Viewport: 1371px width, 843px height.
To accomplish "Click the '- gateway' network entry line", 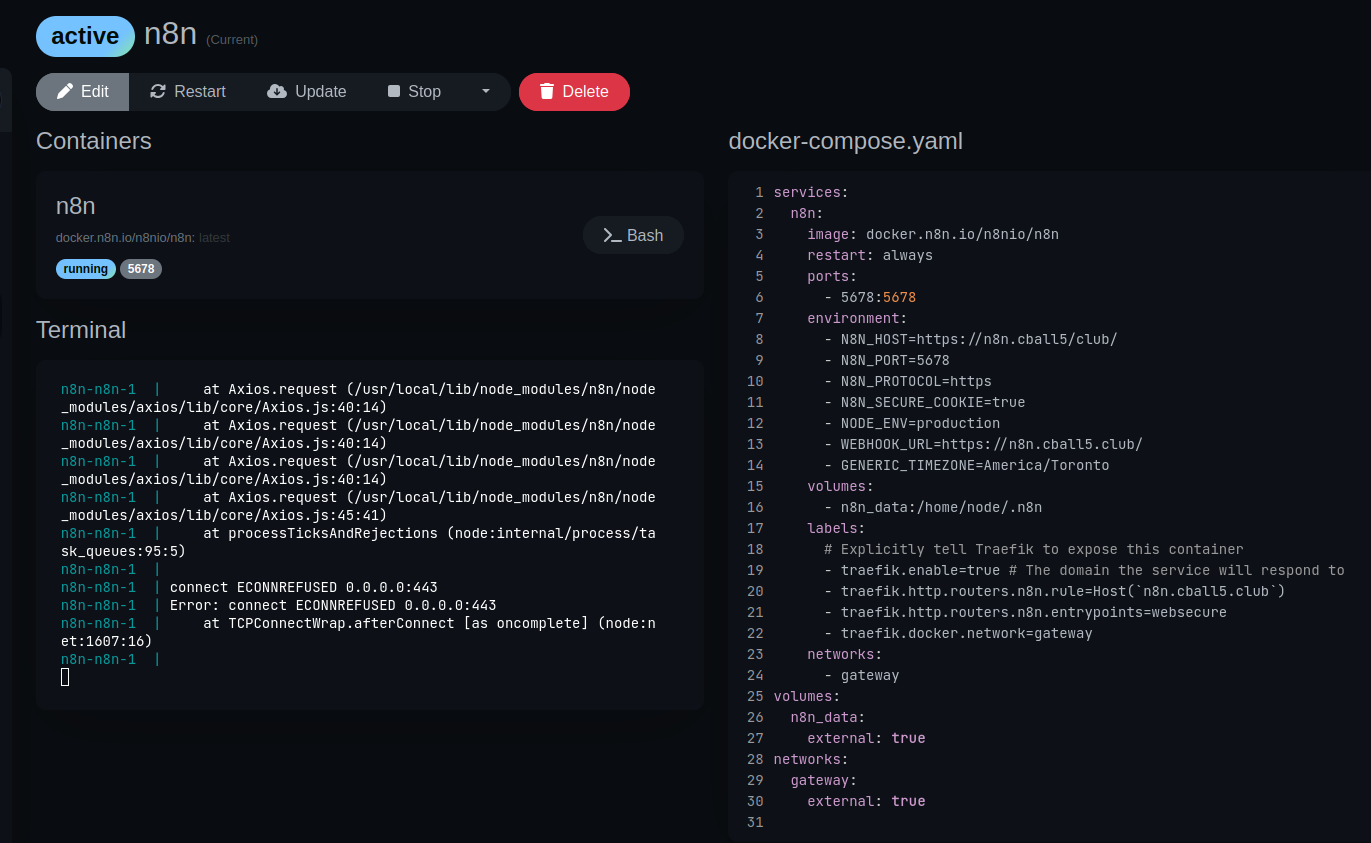I will point(862,675).
